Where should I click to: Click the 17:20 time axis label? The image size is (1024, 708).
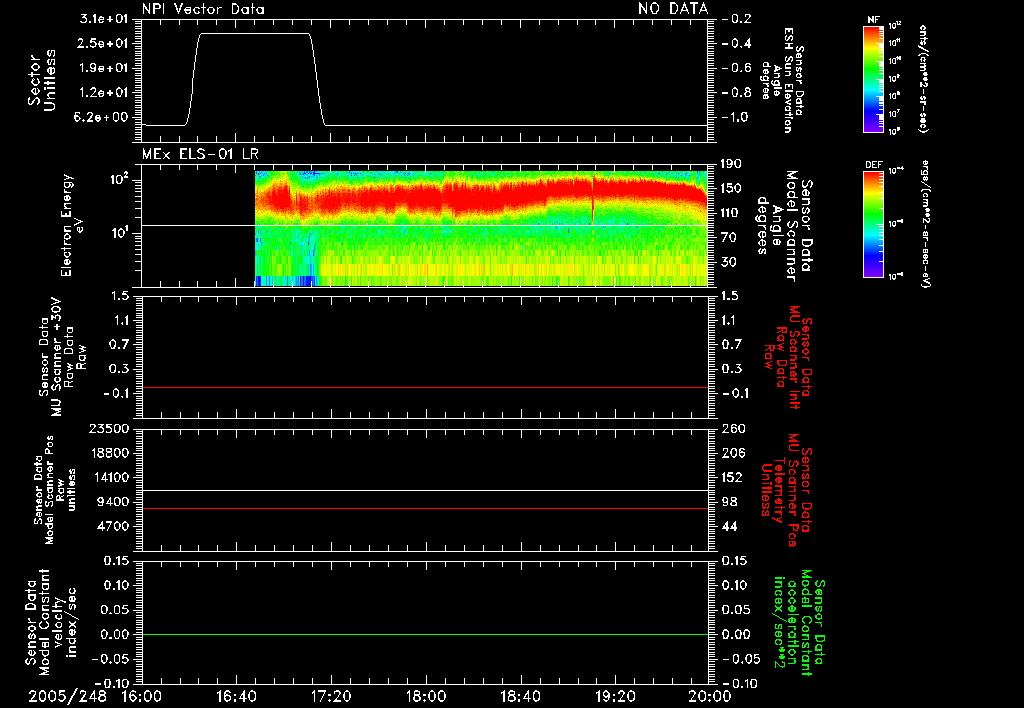click(331, 696)
